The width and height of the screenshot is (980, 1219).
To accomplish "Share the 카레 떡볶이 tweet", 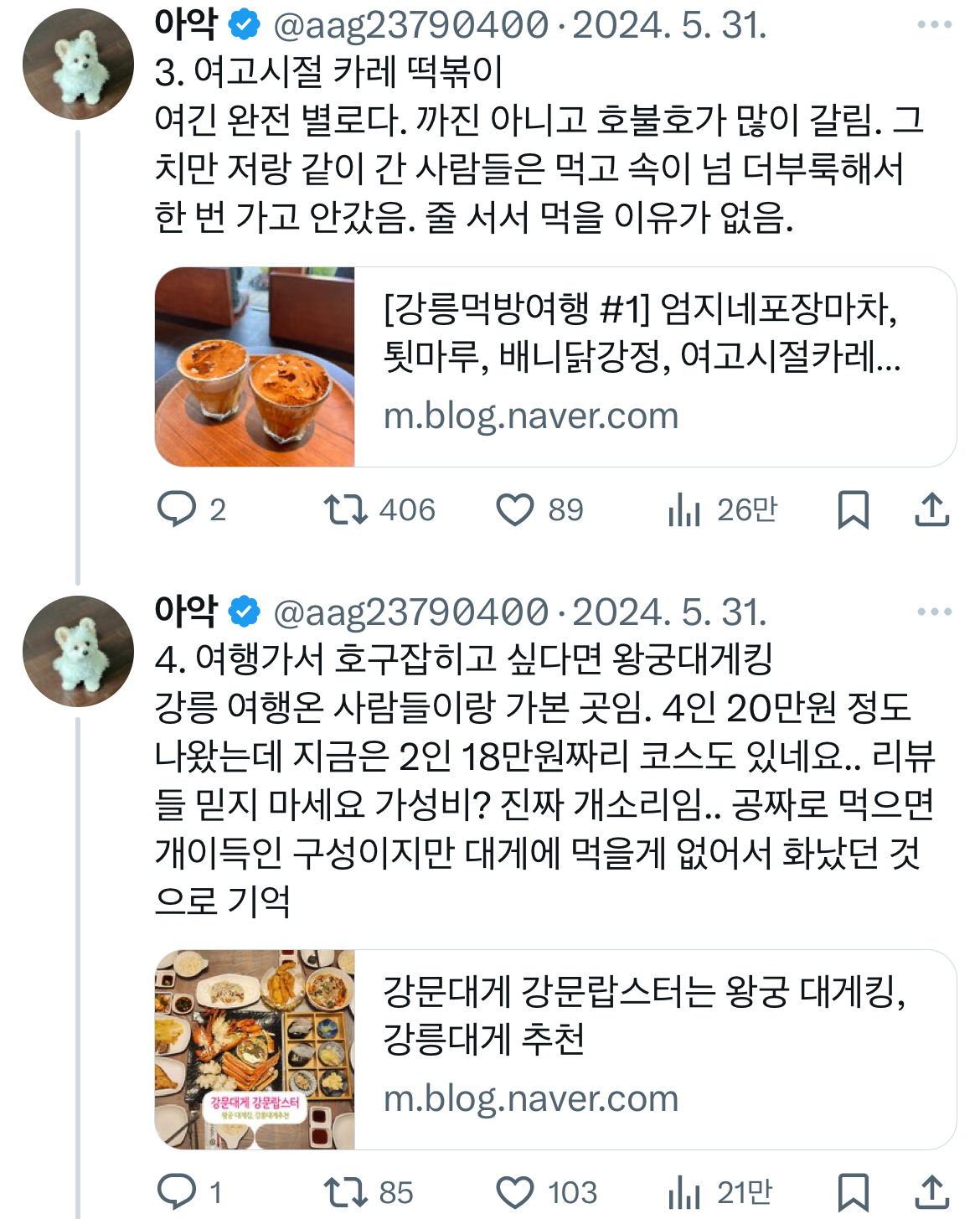I will (931, 509).
